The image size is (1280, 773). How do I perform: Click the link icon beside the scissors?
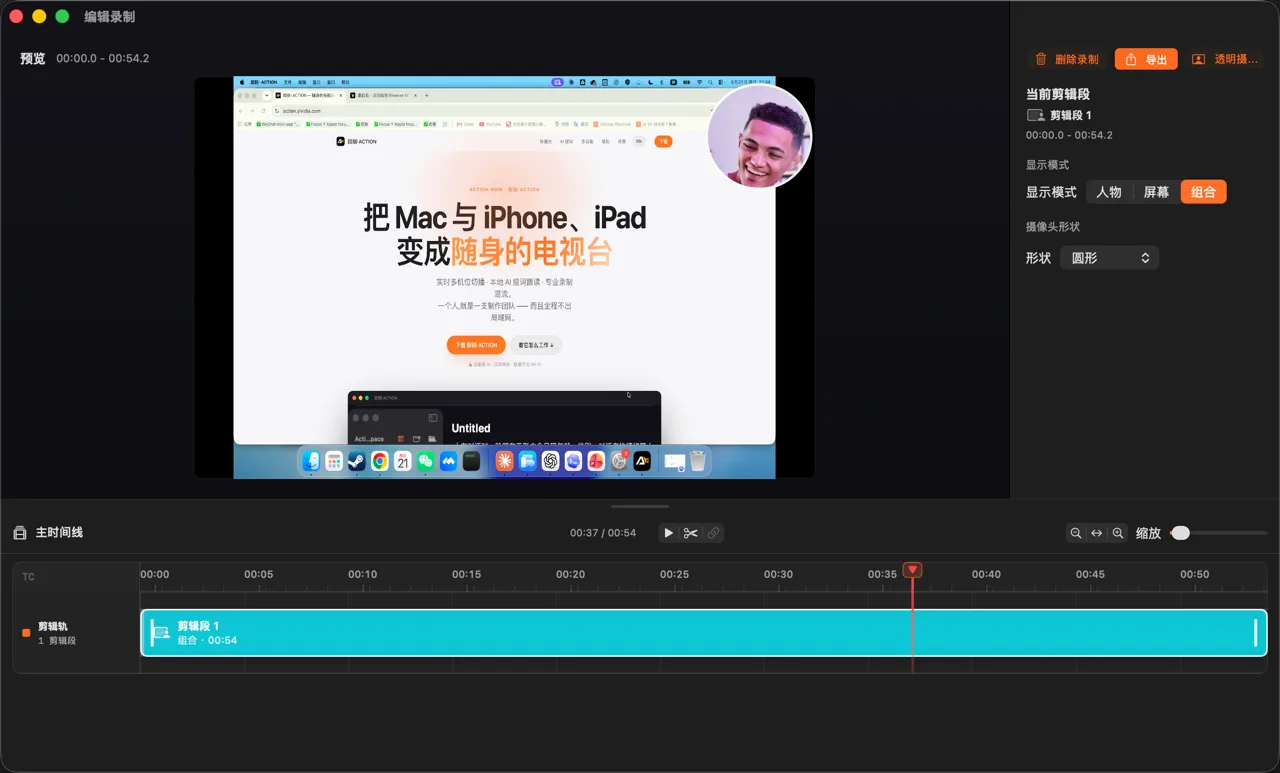tap(713, 533)
